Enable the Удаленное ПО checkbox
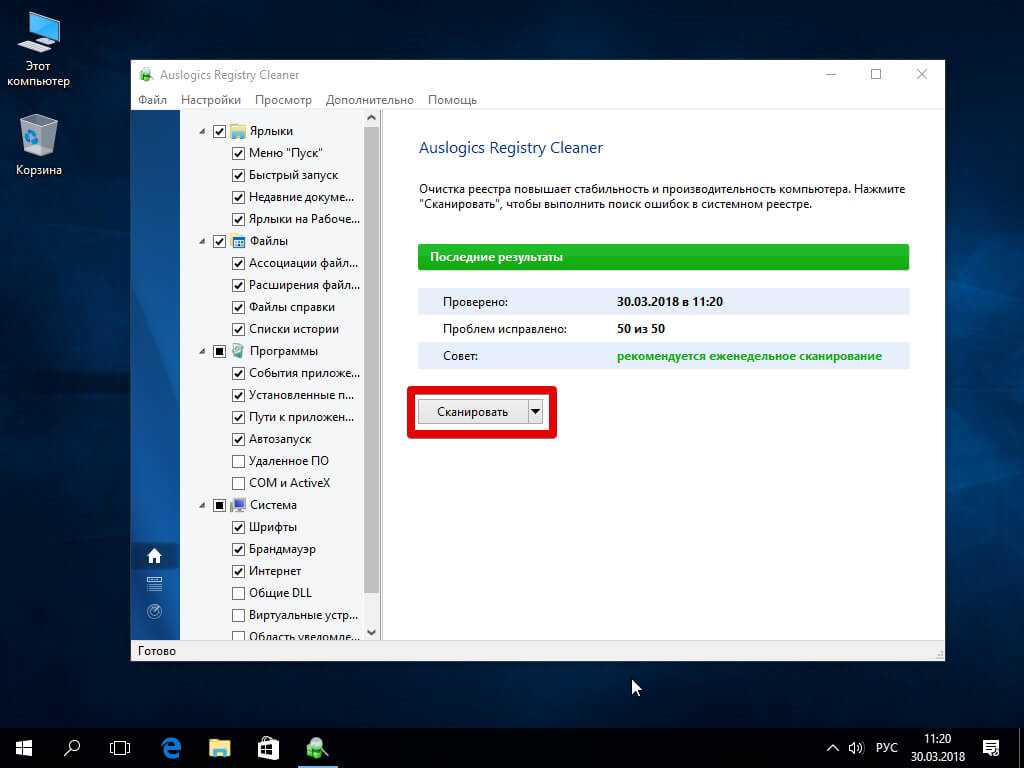1024x768 pixels. point(238,461)
